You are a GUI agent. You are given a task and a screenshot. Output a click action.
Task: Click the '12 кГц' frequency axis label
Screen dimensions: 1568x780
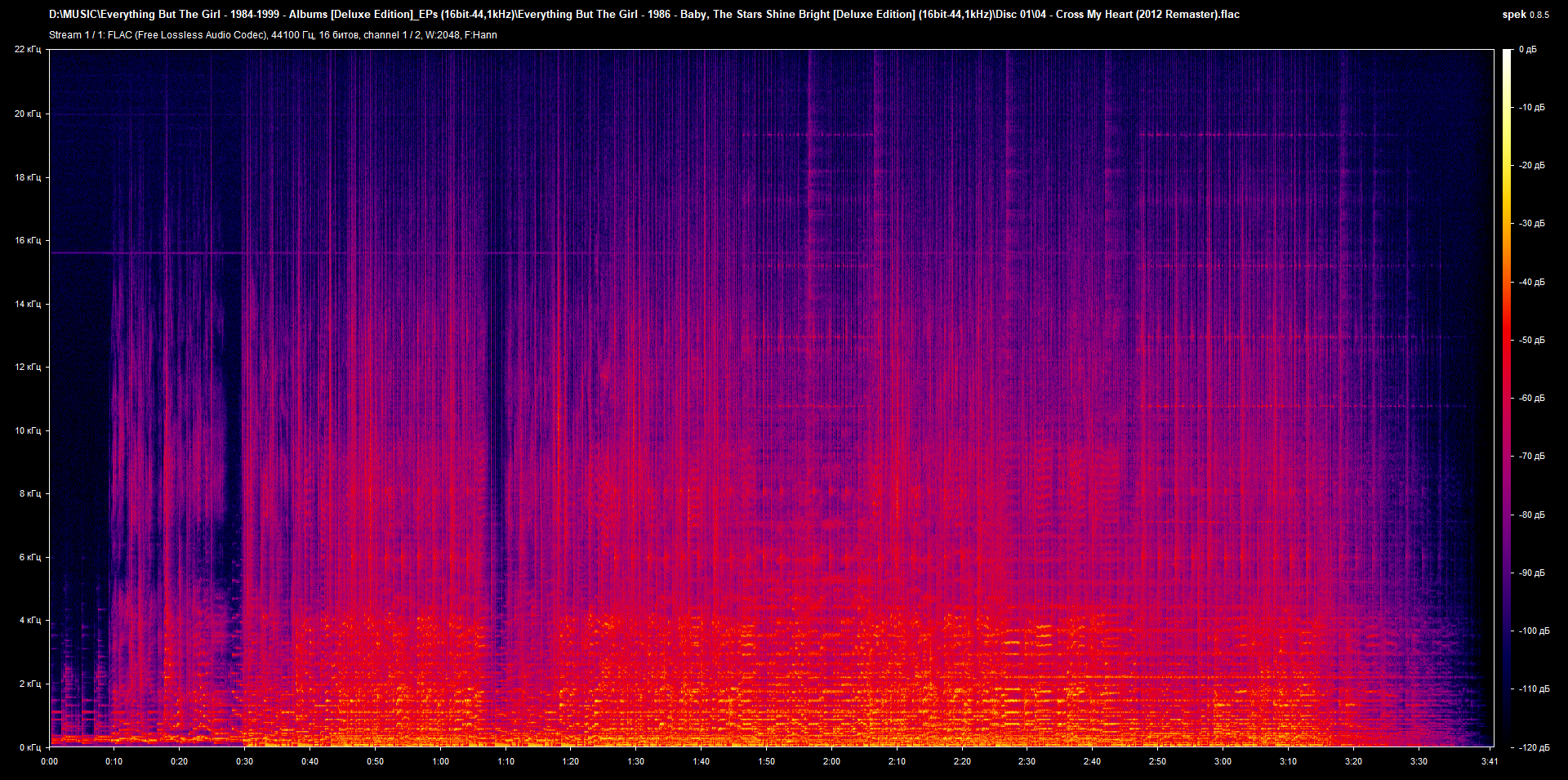pos(28,367)
